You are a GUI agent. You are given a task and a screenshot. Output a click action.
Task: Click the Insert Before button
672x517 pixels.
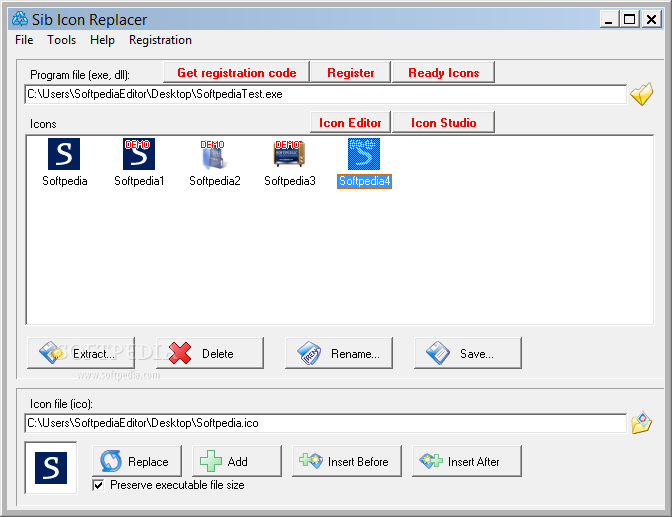click(347, 461)
